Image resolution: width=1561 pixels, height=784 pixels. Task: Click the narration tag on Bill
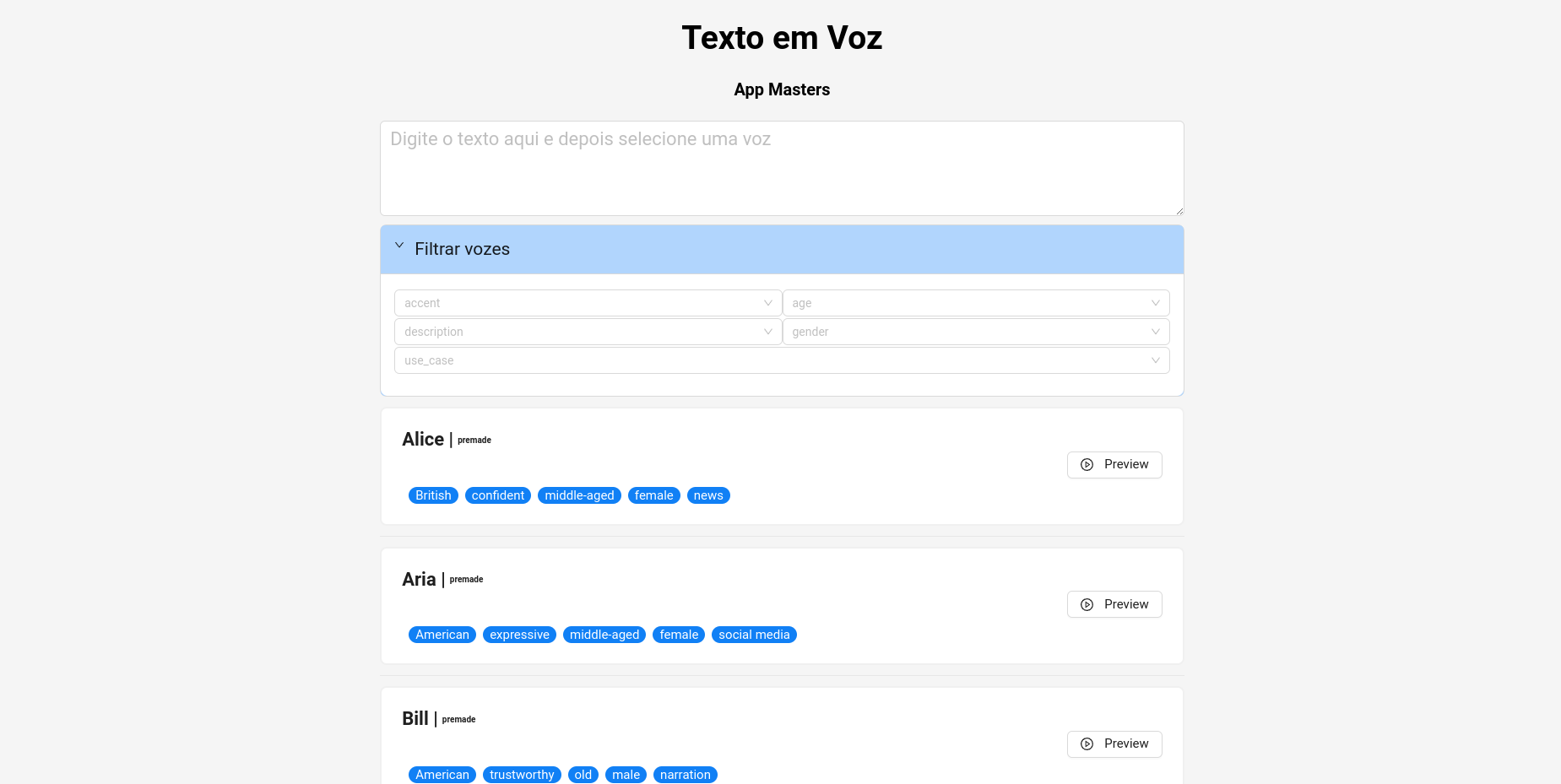(x=685, y=775)
